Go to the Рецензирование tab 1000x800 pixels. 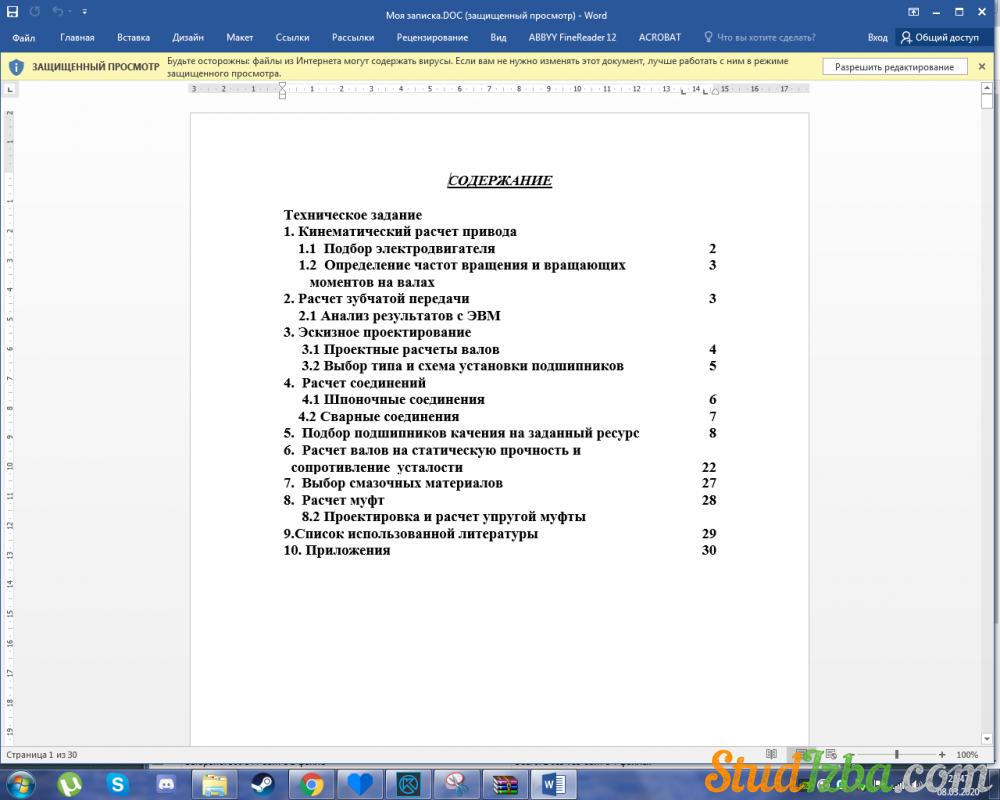(432, 38)
